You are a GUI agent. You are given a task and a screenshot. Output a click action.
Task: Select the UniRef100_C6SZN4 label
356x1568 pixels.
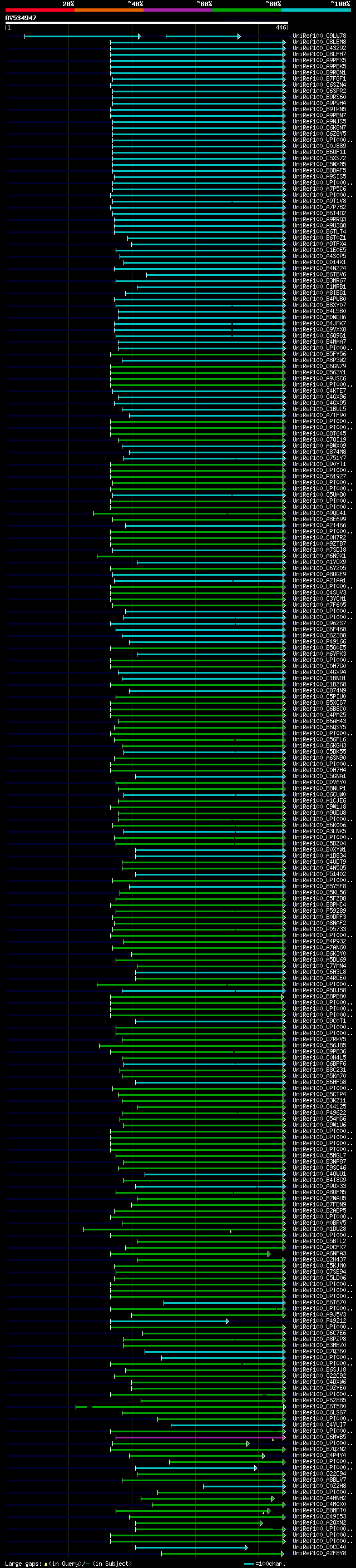coord(319,85)
